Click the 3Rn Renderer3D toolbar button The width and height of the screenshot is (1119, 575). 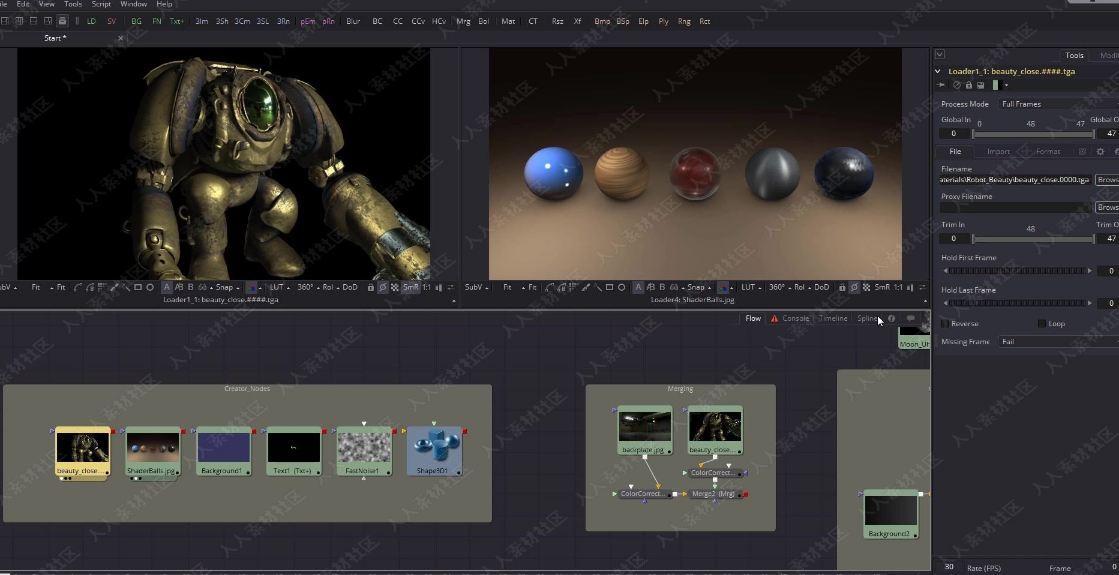pos(283,21)
